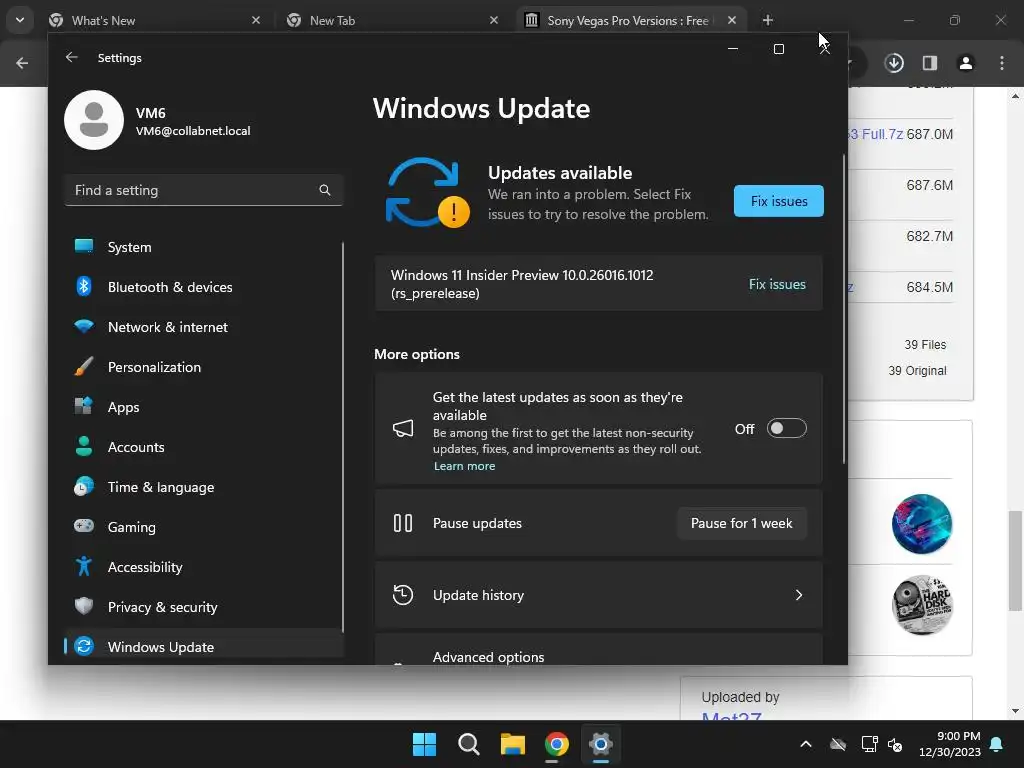The height and width of the screenshot is (768, 1024).
Task: Open Bluetooth & devices settings
Action: point(203,287)
